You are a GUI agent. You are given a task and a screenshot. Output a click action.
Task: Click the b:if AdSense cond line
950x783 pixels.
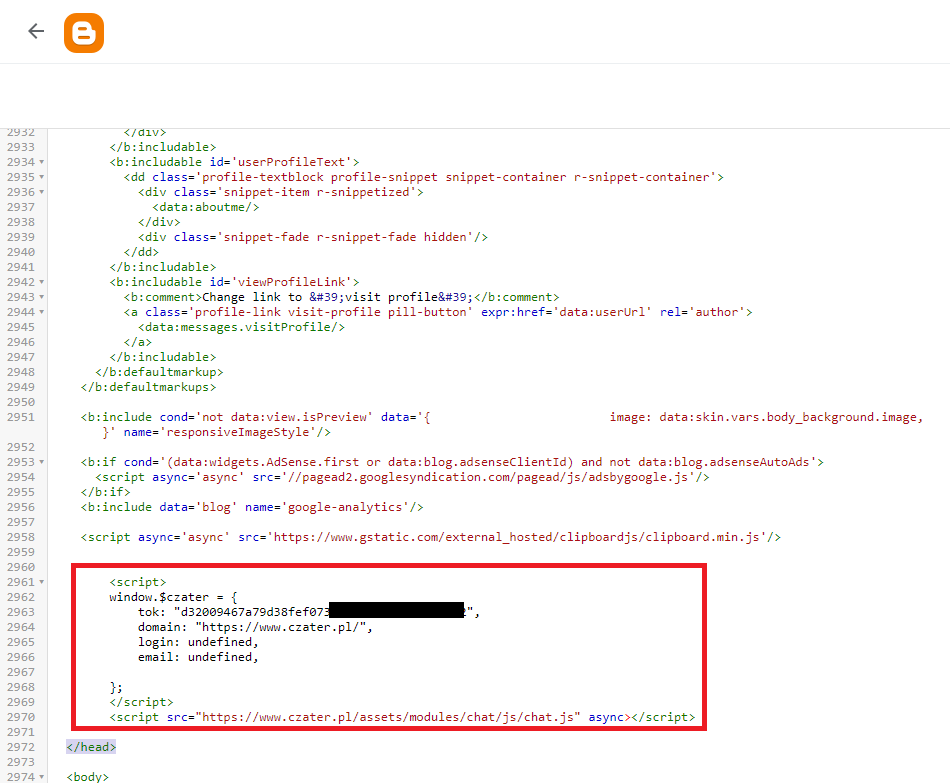pyautogui.click(x=452, y=462)
